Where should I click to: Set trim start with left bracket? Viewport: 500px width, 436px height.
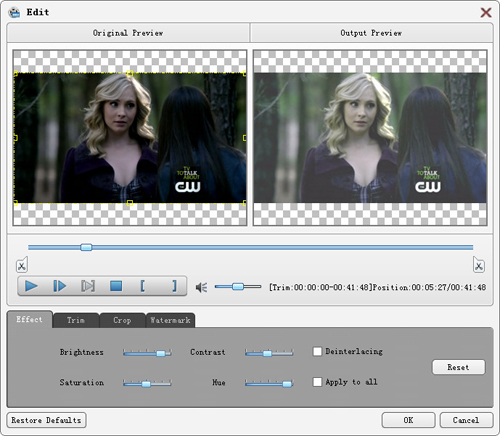pyautogui.click(x=143, y=286)
